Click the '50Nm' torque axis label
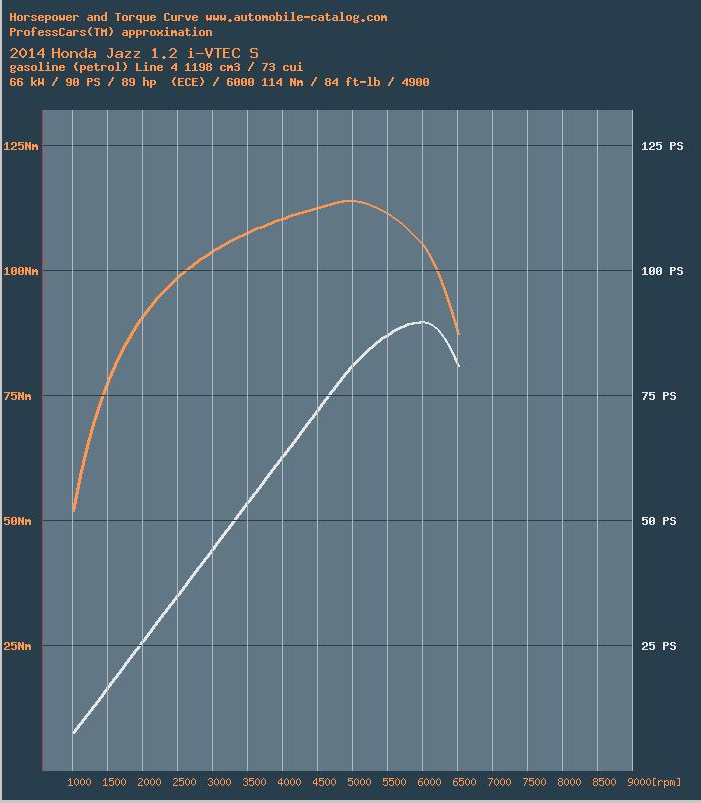 pos(17,521)
